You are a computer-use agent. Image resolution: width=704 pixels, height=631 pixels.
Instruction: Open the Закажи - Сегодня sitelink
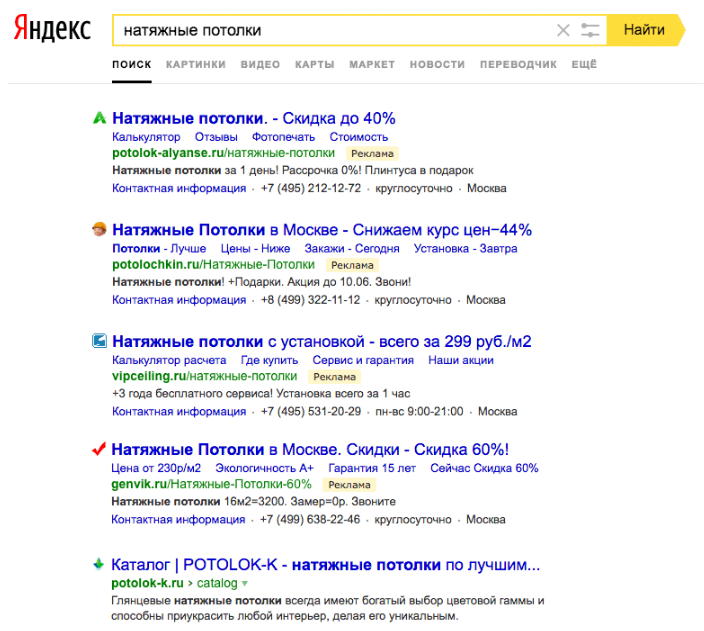coord(352,248)
